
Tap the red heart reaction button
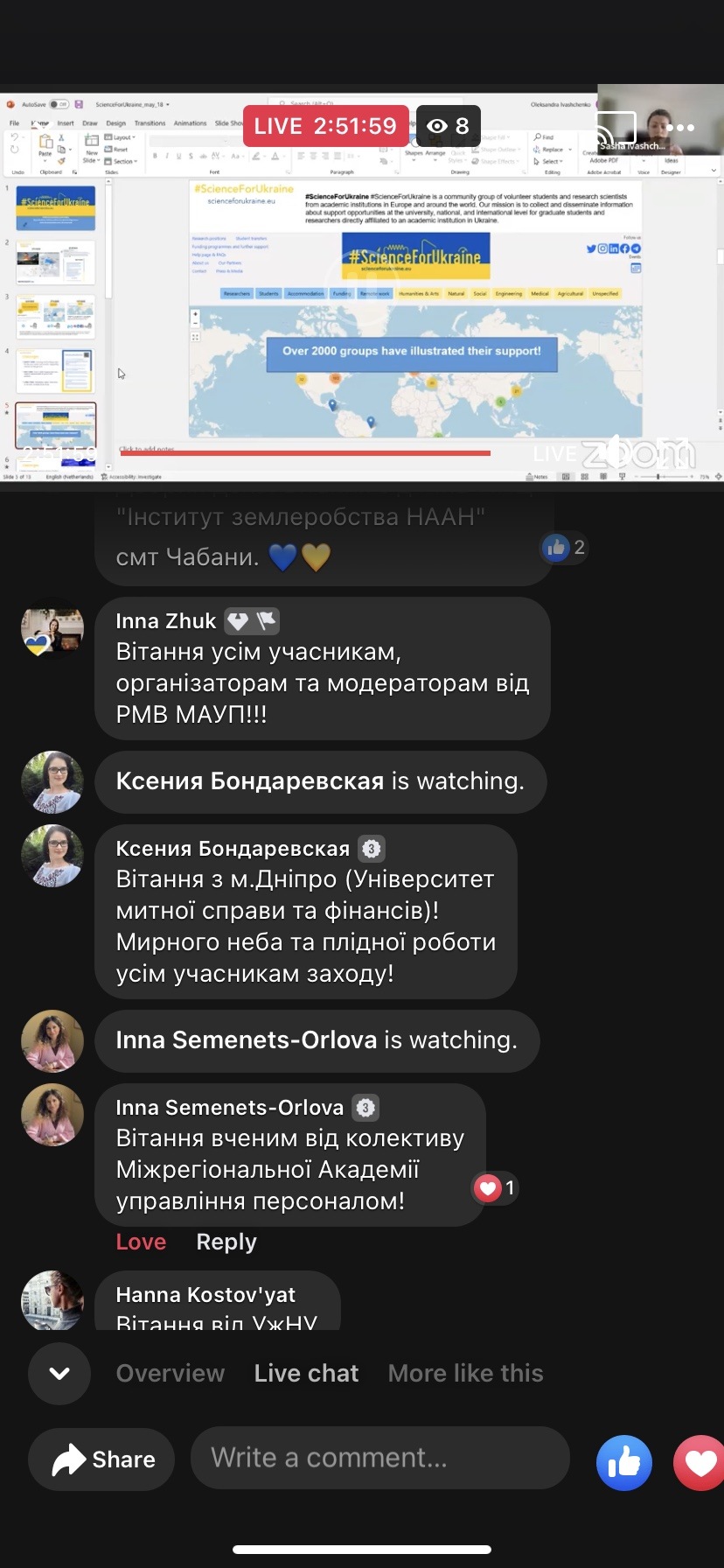(x=699, y=1461)
